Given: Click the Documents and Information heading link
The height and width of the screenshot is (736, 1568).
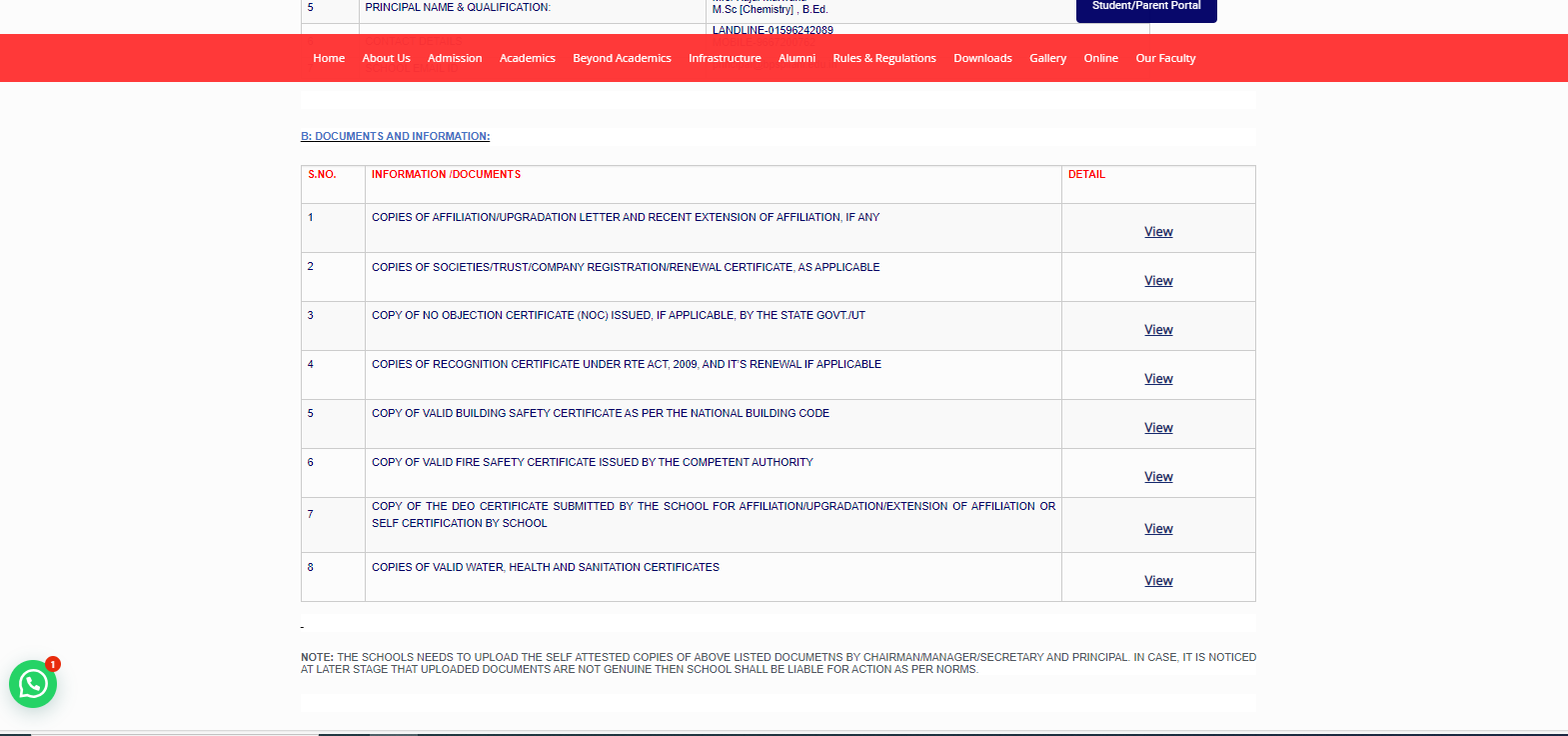Looking at the screenshot, I should pos(395,136).
